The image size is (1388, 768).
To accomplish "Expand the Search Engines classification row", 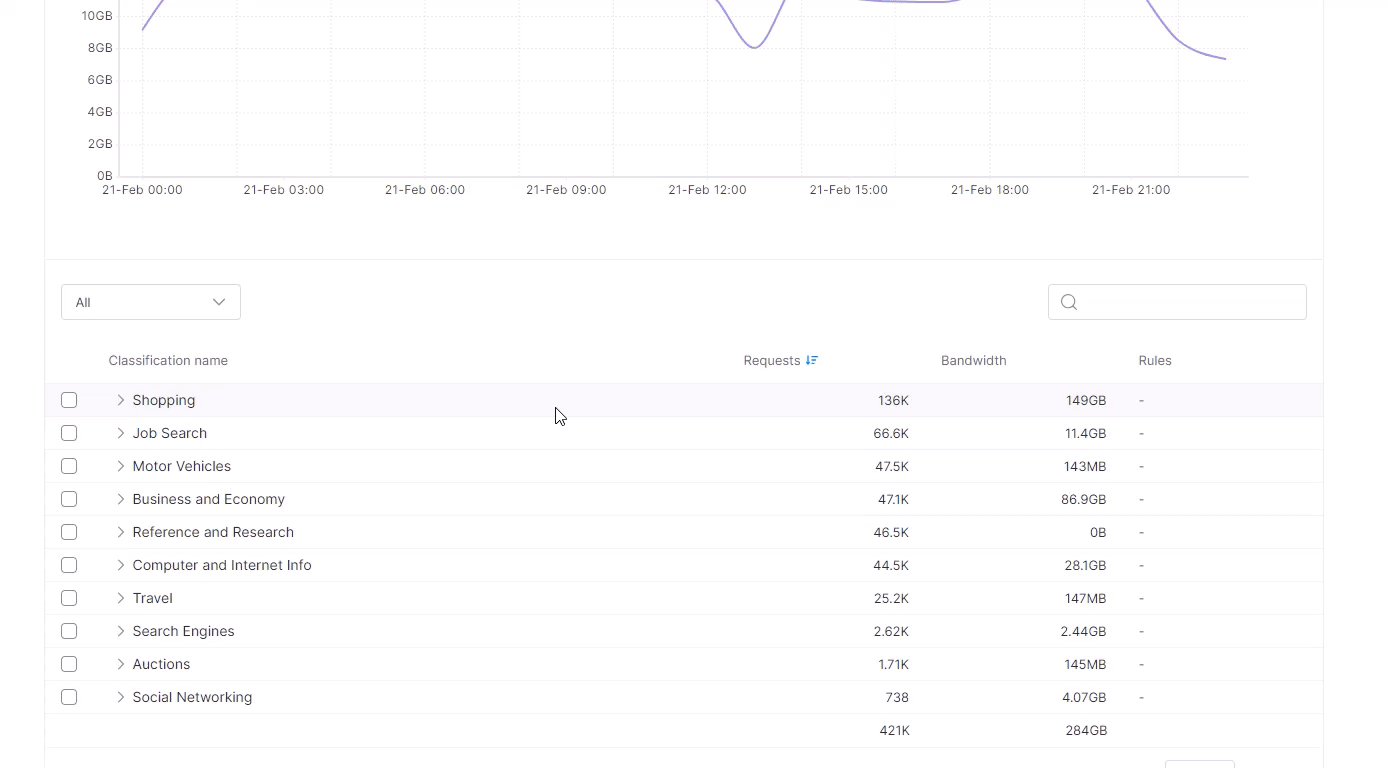I will click(121, 631).
